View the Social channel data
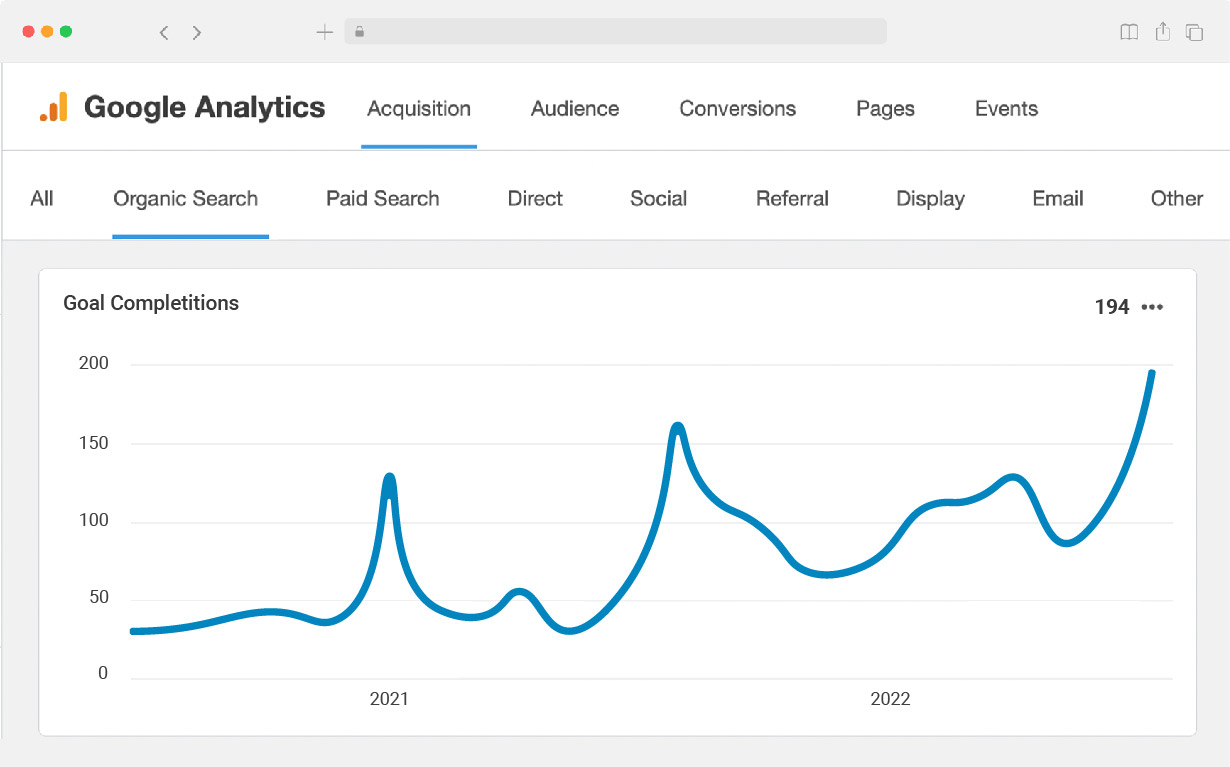This screenshot has height=767, width=1230. [658, 198]
